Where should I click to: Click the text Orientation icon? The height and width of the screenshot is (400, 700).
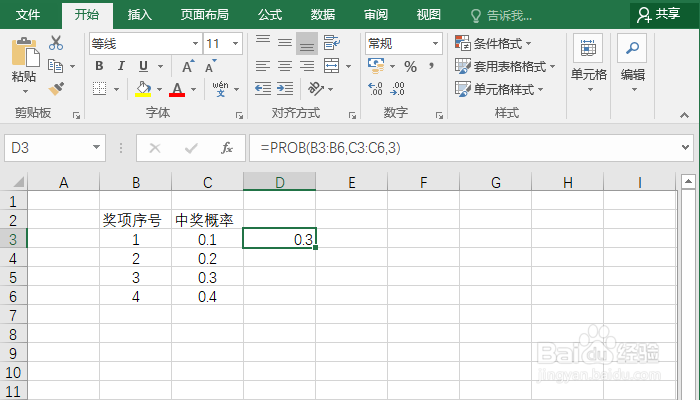coord(316,88)
